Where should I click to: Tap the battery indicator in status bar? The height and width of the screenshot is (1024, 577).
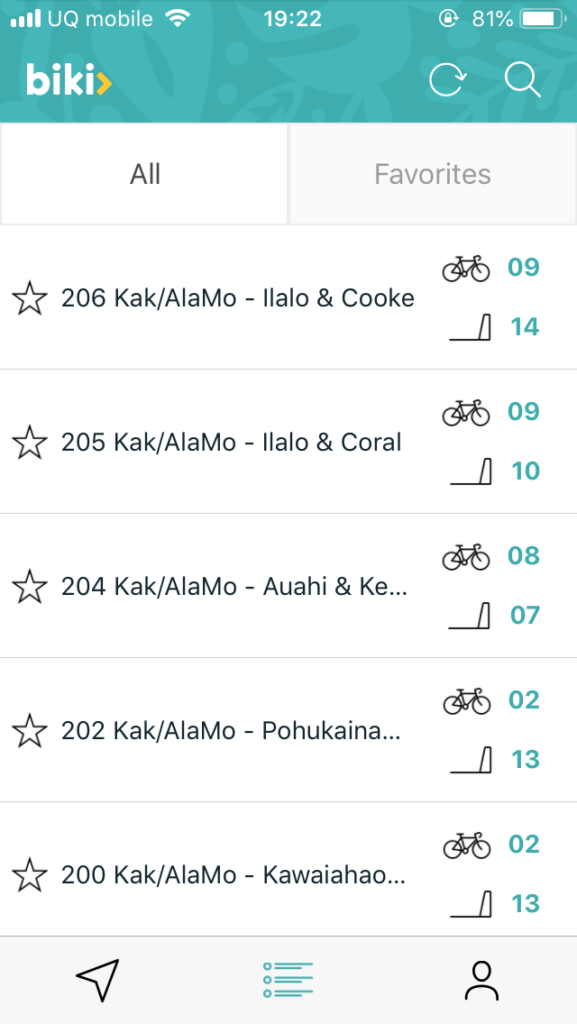pos(543,19)
